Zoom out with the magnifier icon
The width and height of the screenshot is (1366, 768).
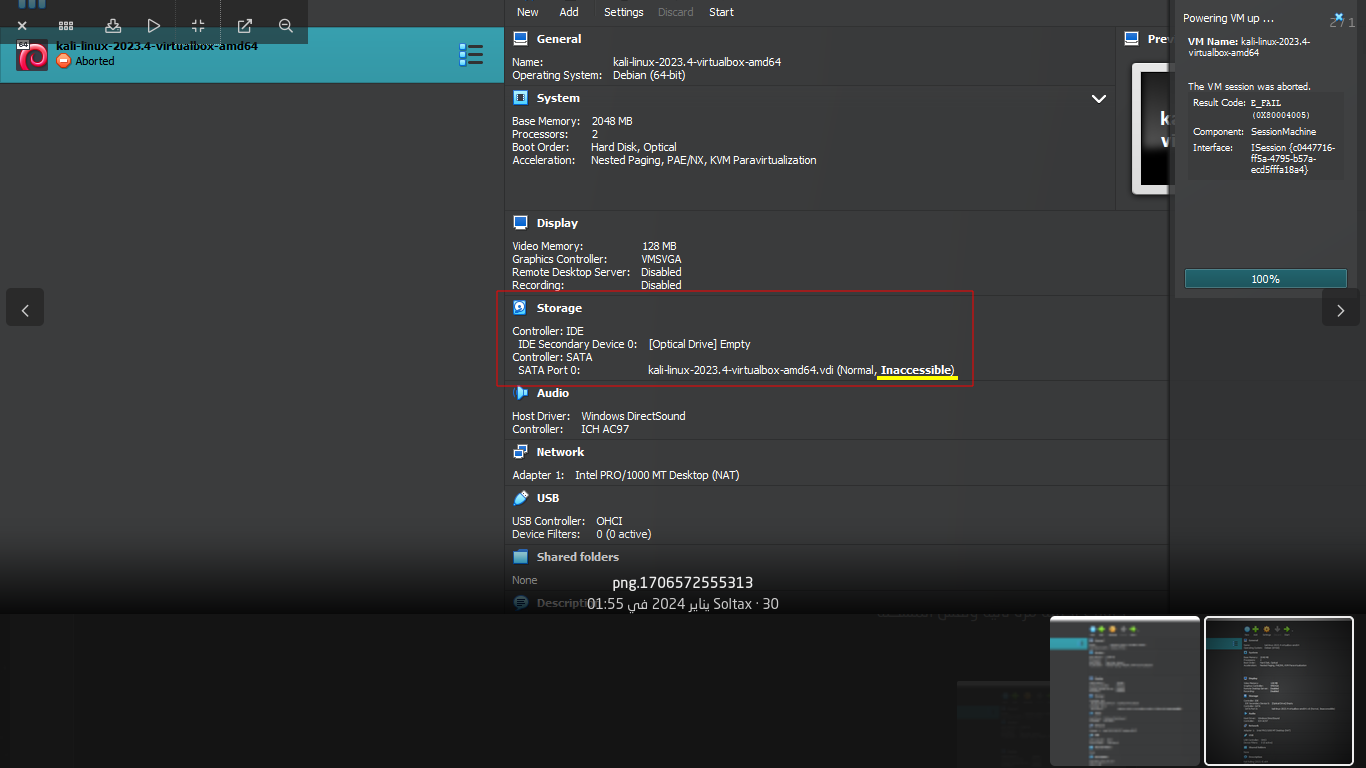coord(286,26)
